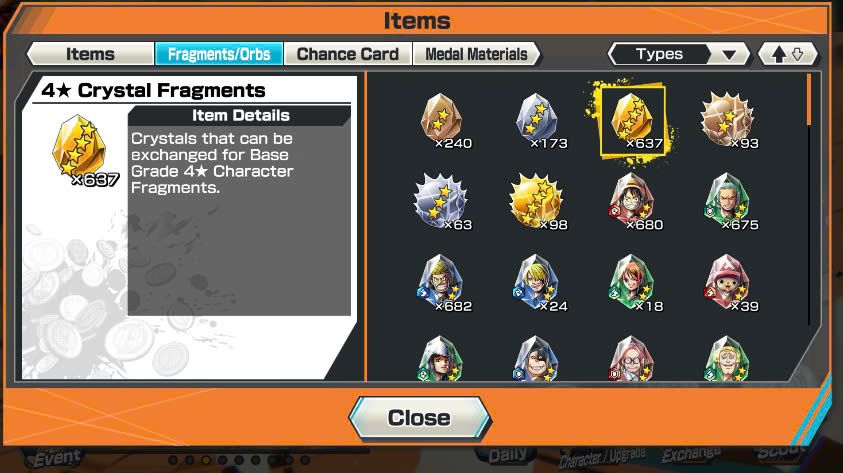Screen dimensions: 843x473
Task: Click the orange item list scrollbar
Action: pos(809,100)
